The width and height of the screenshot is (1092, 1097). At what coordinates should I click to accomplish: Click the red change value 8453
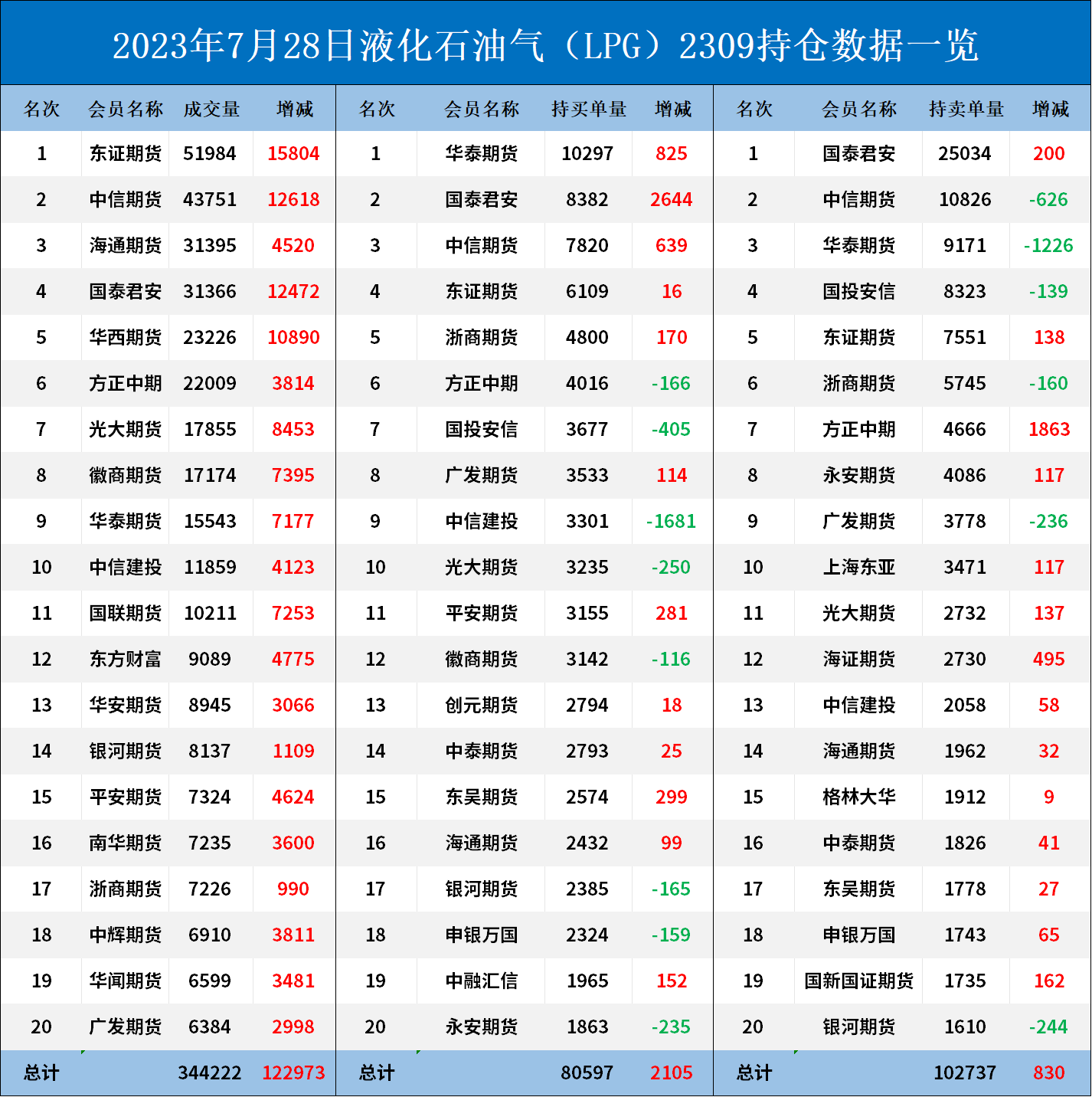point(293,430)
